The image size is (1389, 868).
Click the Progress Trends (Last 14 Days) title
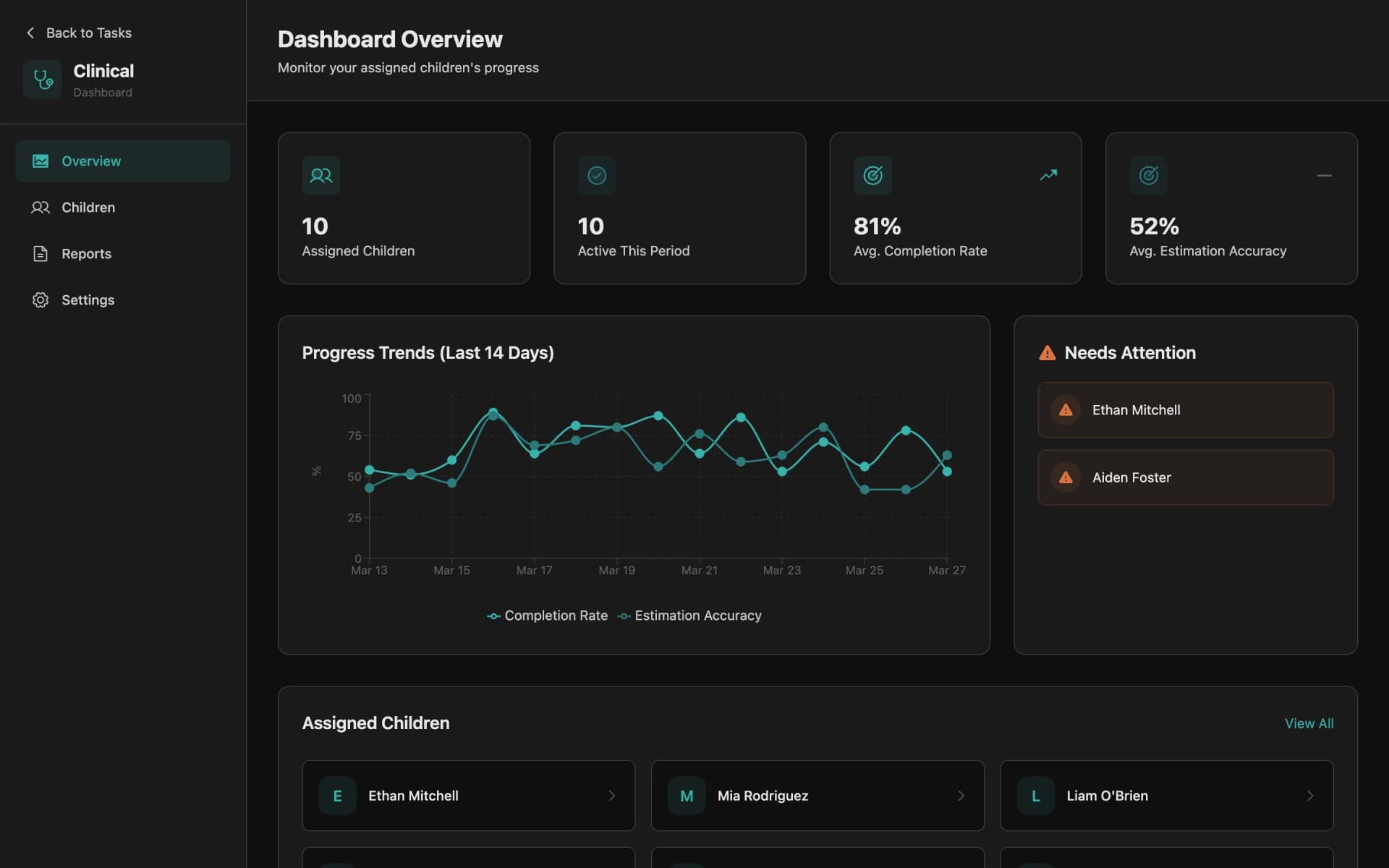428,353
